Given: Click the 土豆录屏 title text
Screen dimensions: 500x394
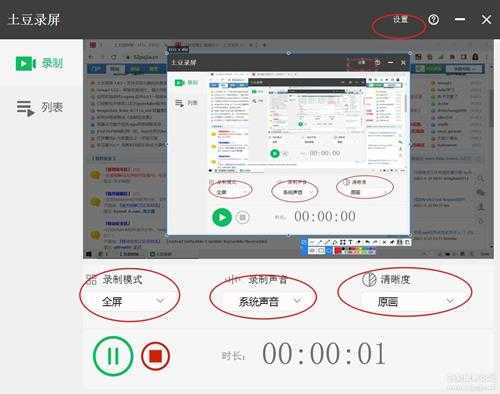Looking at the screenshot, I should point(34,20).
